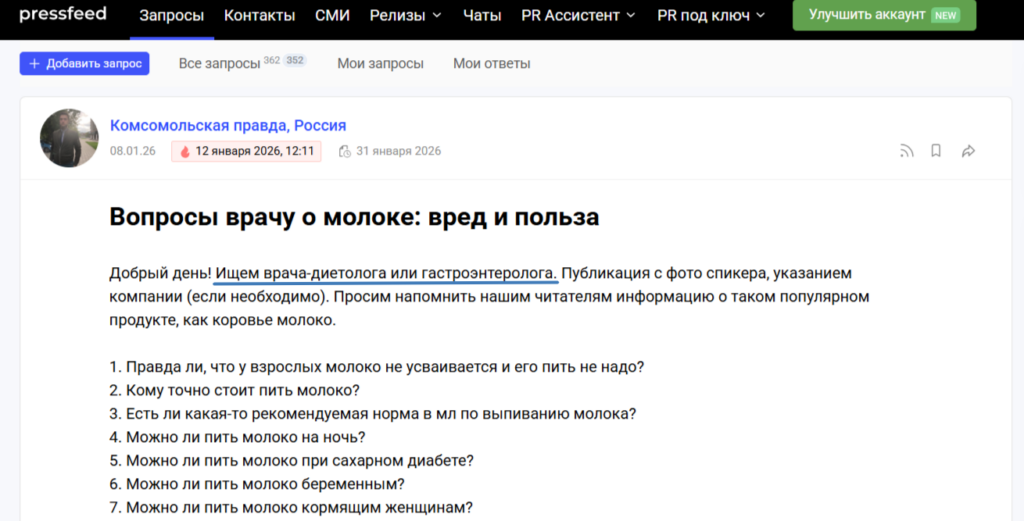Click question 5 about сахарном диабете

tap(291, 461)
